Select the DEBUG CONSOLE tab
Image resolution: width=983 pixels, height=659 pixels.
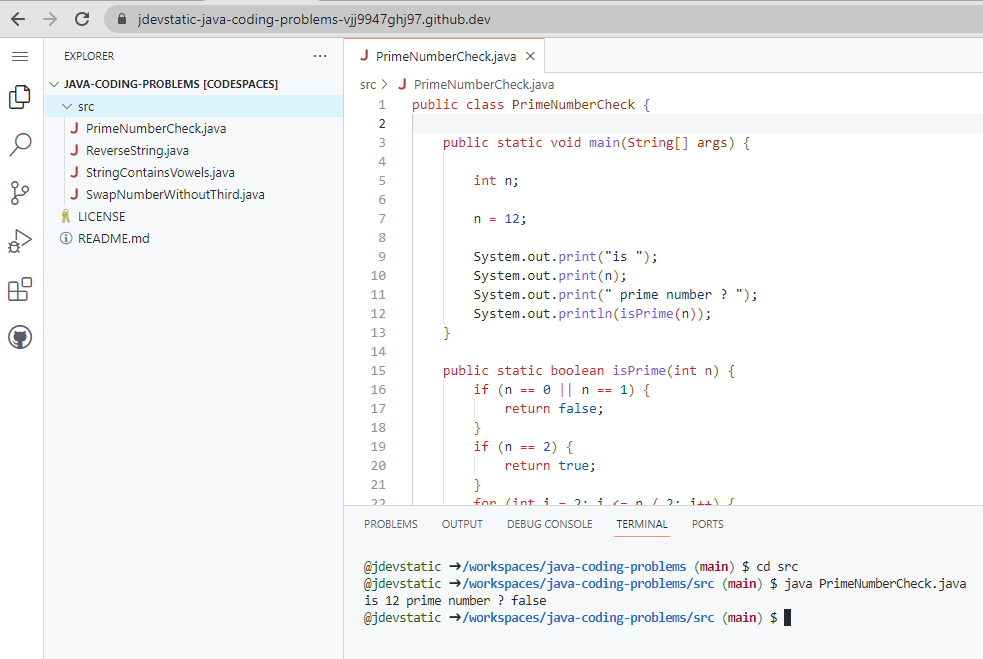click(x=549, y=523)
